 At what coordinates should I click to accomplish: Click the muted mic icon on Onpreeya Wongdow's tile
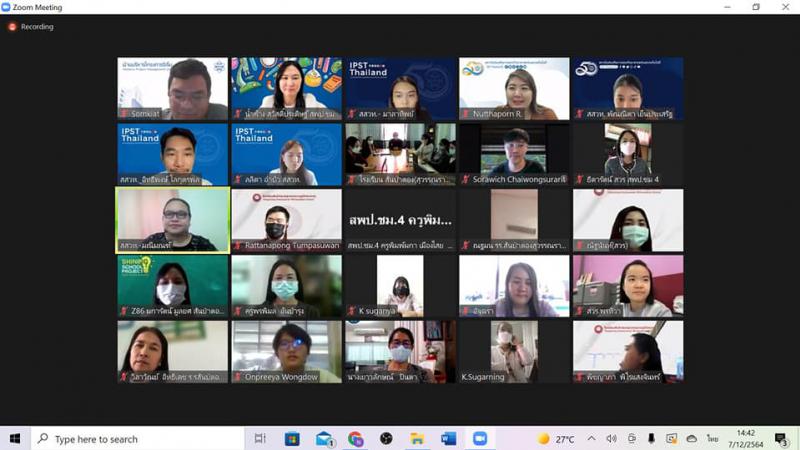coord(238,377)
